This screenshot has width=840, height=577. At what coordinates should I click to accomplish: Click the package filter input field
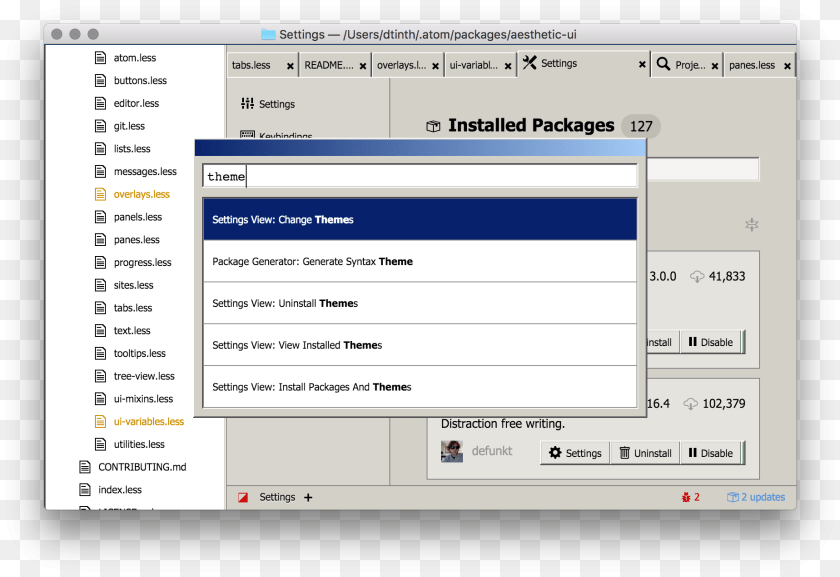tap(702, 169)
